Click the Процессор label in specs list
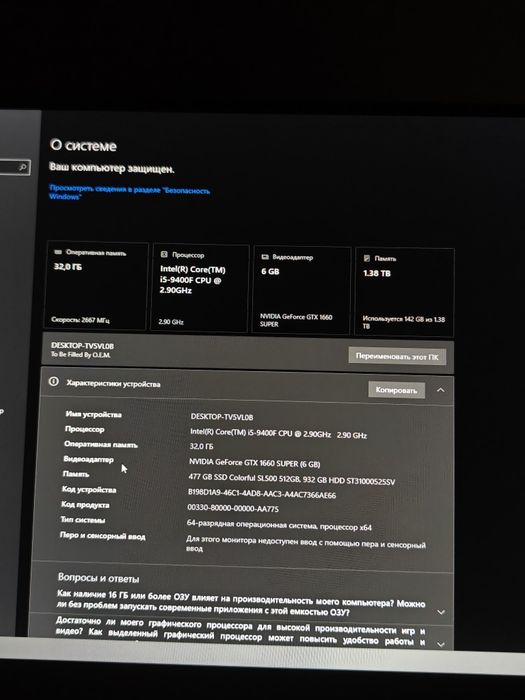The height and width of the screenshot is (700, 525). coord(84,429)
